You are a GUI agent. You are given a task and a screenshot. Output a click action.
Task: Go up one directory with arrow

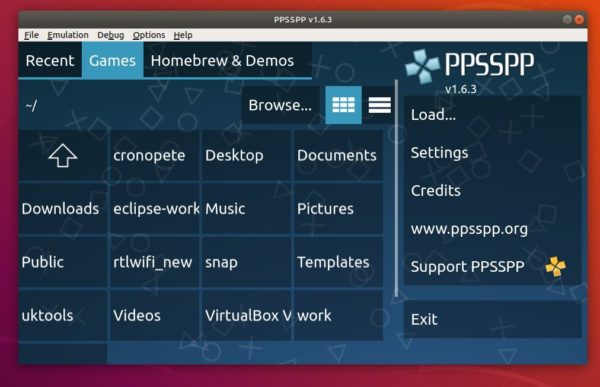(63, 155)
